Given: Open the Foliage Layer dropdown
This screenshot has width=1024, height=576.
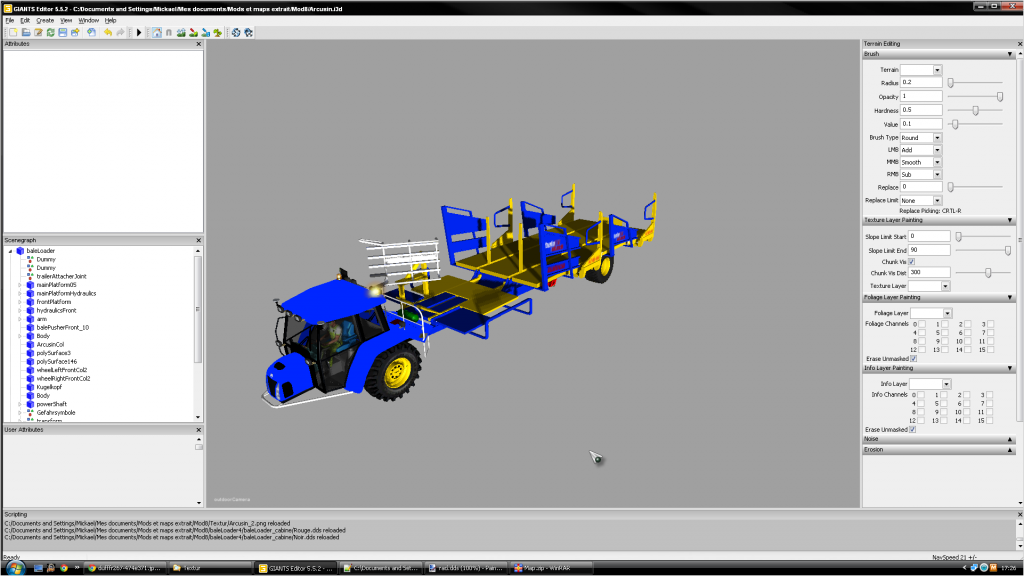Looking at the screenshot, I should (x=947, y=313).
